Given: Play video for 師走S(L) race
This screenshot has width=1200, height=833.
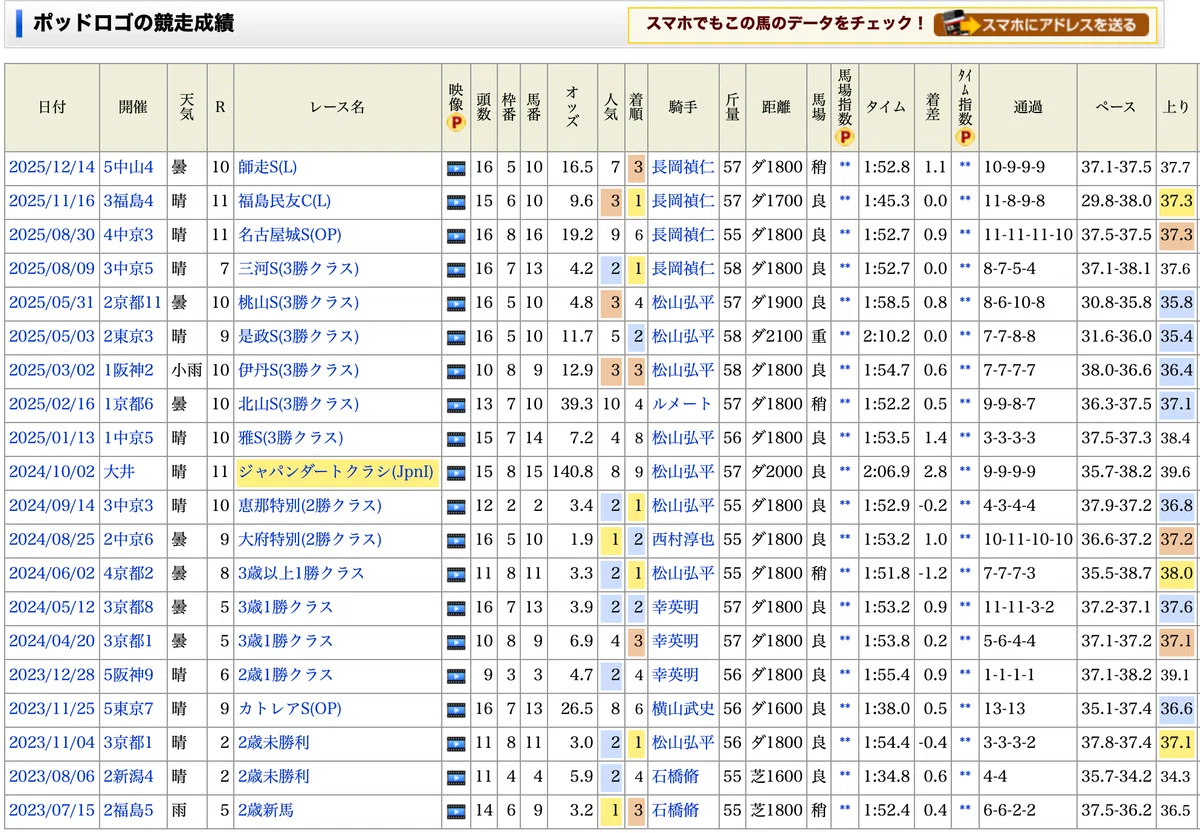Looking at the screenshot, I should 456,168.
